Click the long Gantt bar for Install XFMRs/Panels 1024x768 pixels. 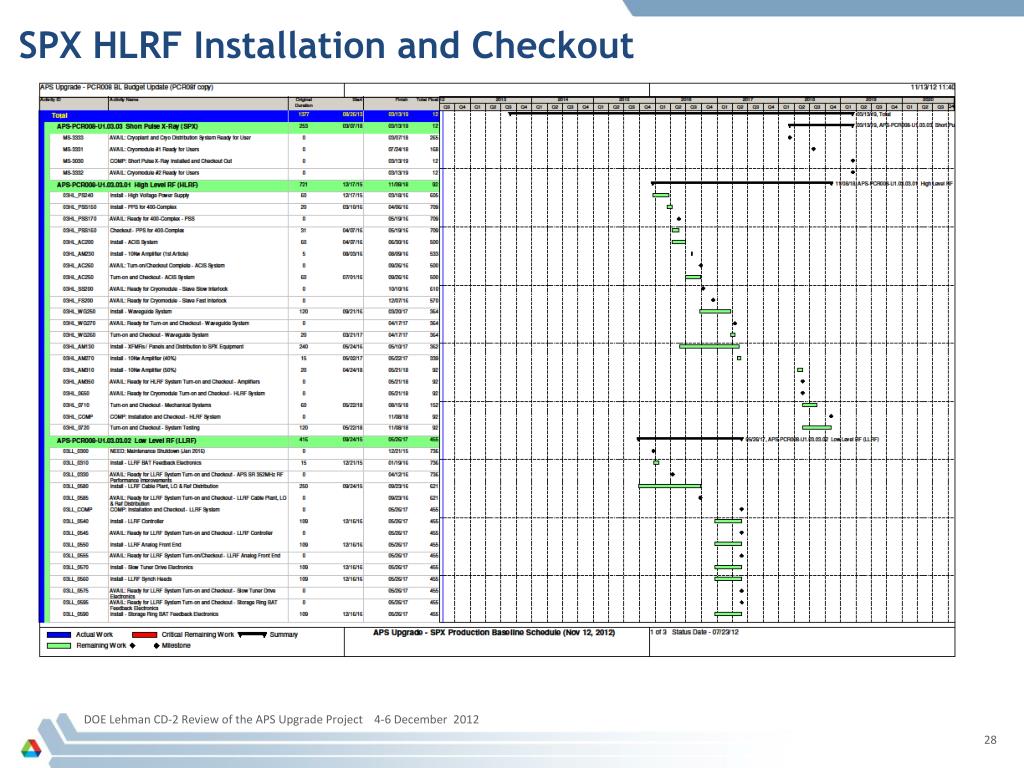pyautogui.click(x=709, y=346)
